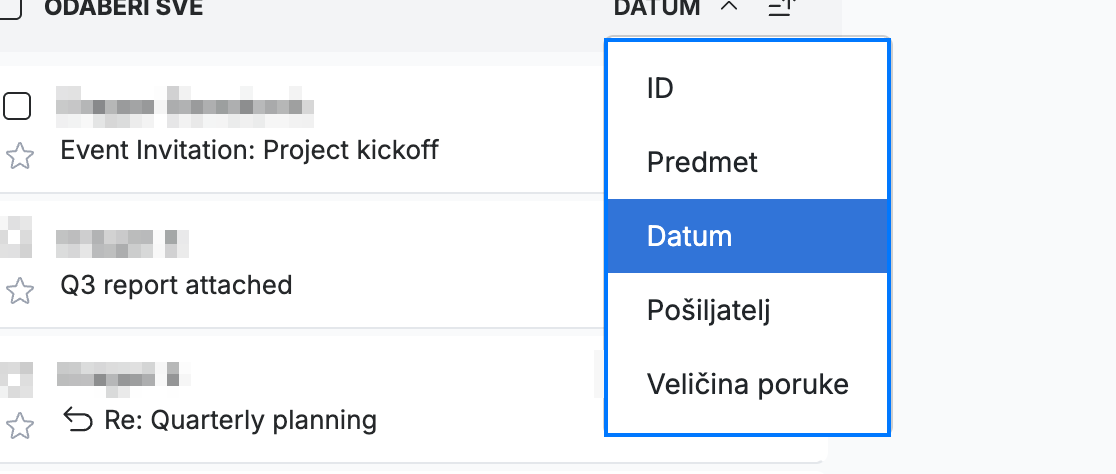Select Veličina poruke sort option
The image size is (1116, 474).
[x=747, y=384]
